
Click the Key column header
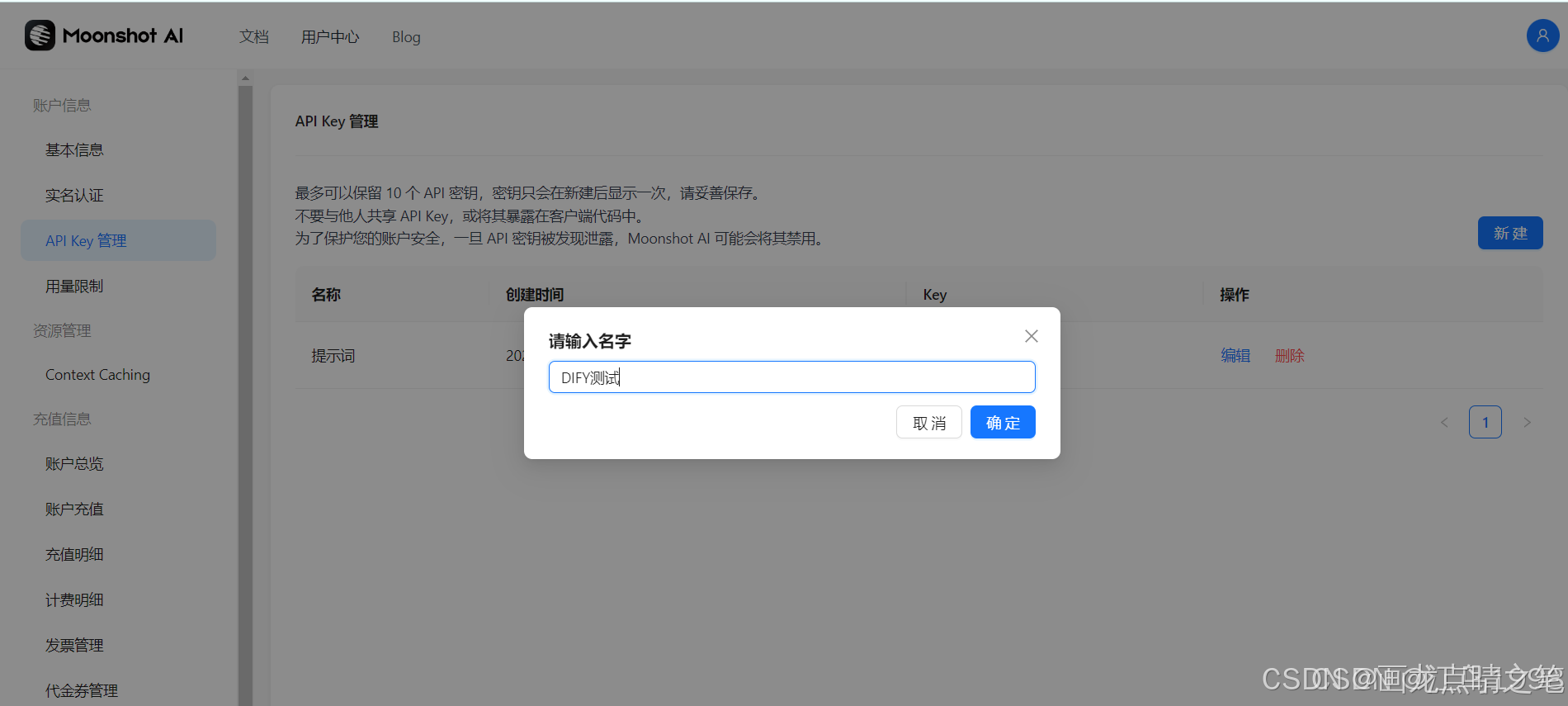[935, 295]
